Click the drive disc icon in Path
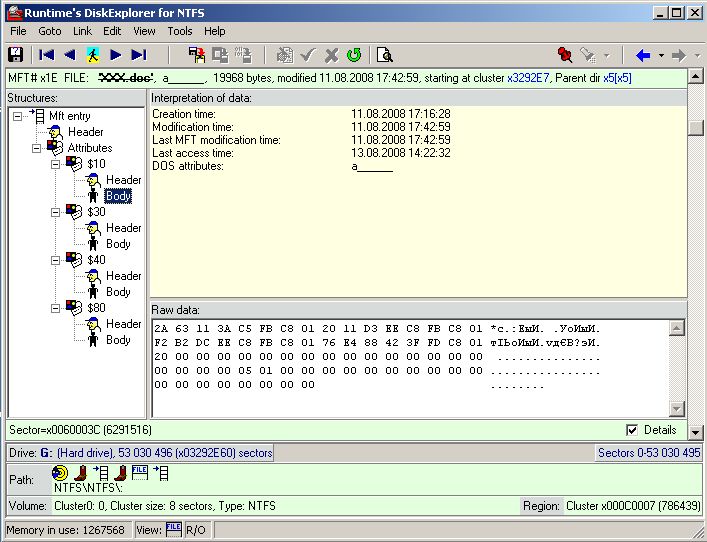This screenshot has height=542, width=707. click(x=60, y=473)
